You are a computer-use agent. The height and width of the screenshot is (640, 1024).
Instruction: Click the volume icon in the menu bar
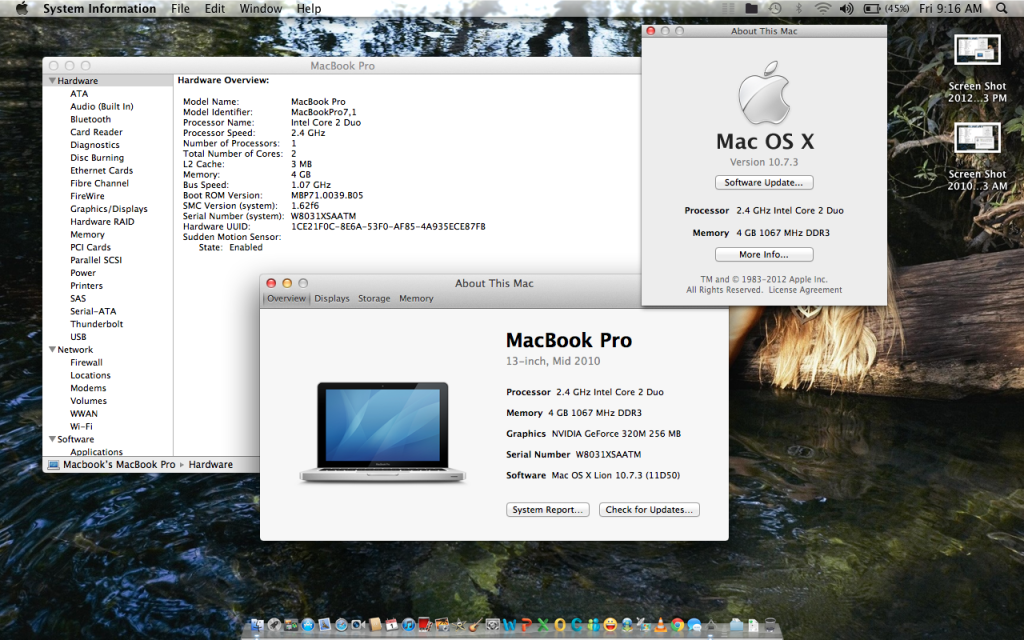pos(846,8)
